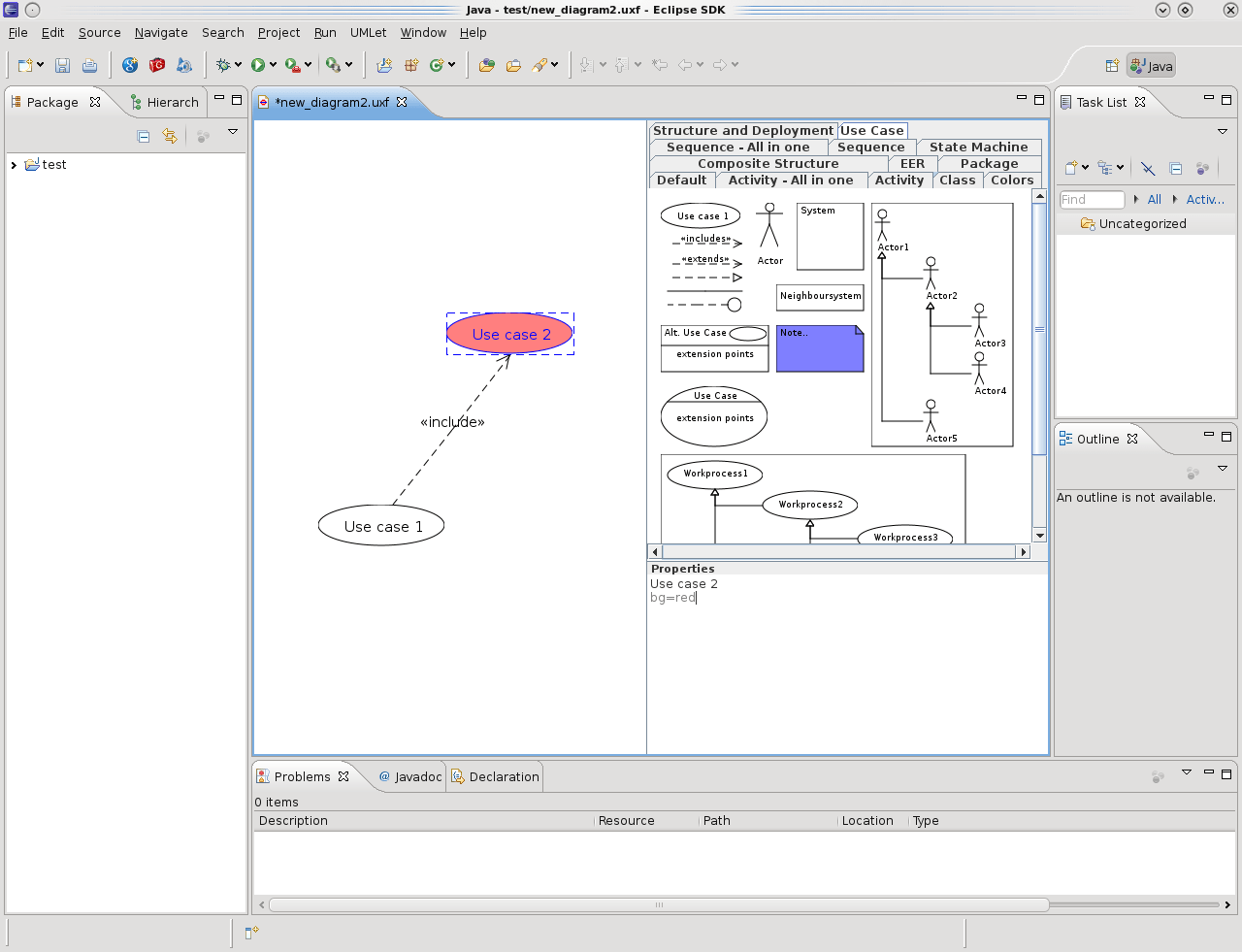Select the Use case 1 ellipse
The height and width of the screenshot is (952, 1242).
click(381, 526)
